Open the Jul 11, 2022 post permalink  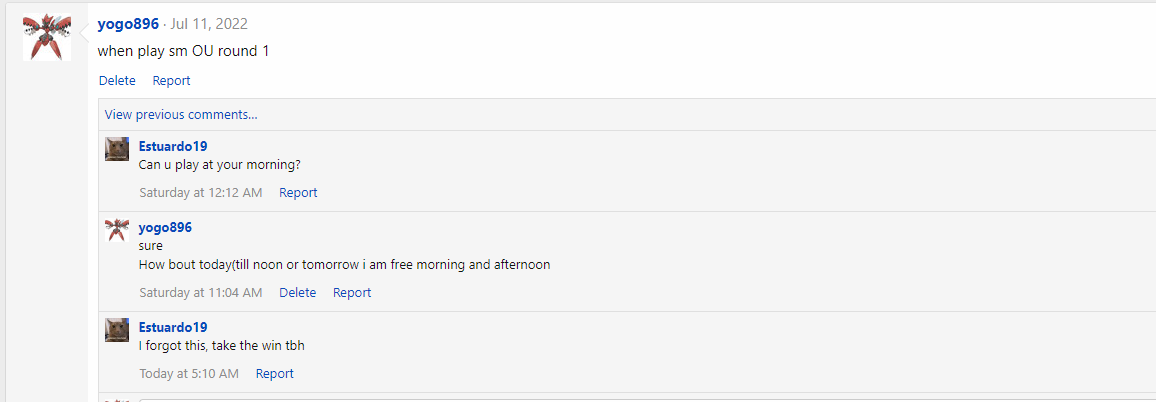pyautogui.click(x=209, y=24)
